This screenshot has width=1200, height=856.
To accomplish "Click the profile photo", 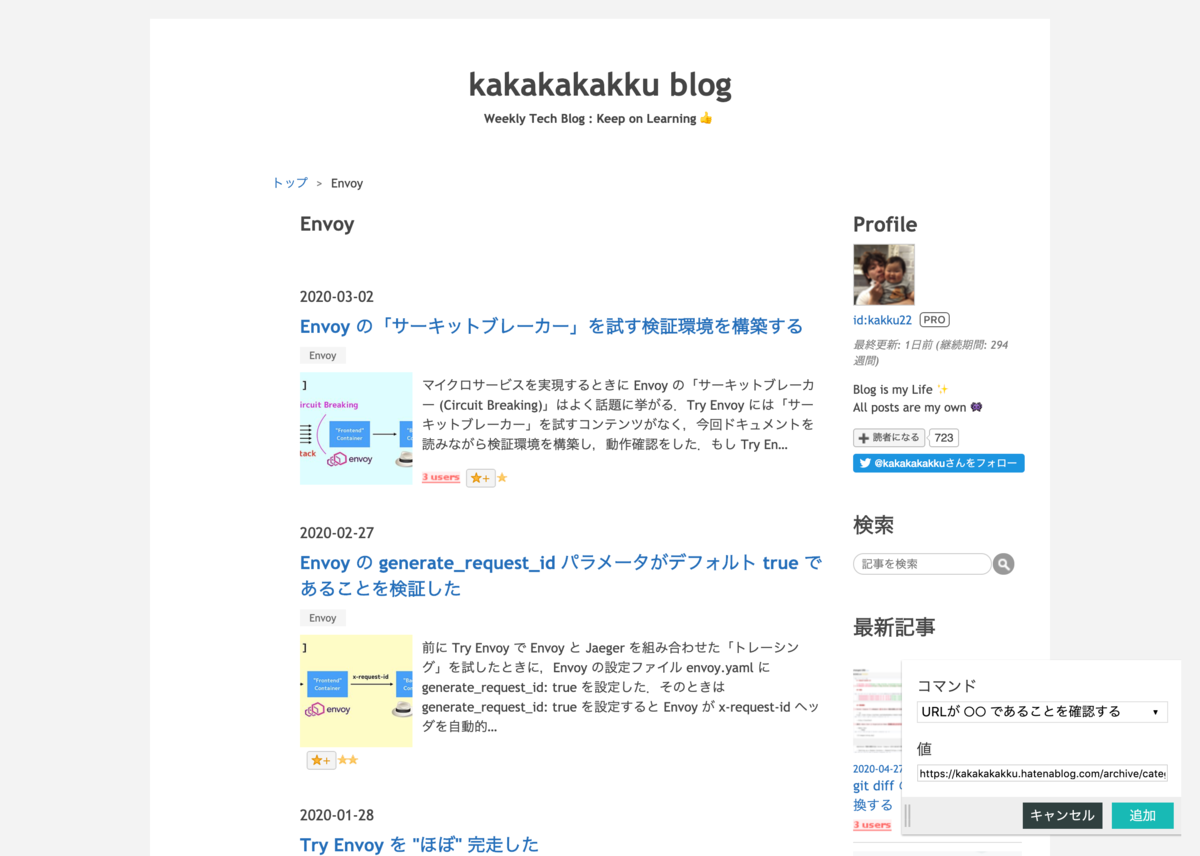I will pos(884,275).
